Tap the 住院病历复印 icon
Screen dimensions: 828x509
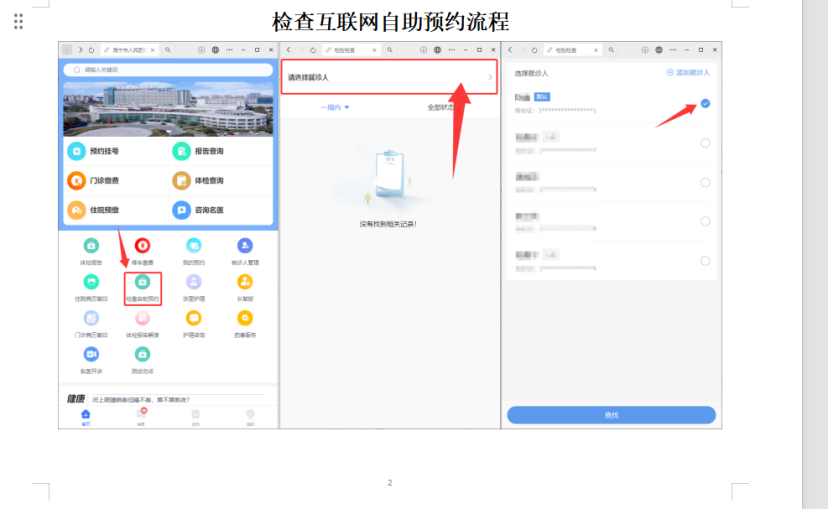(91, 282)
